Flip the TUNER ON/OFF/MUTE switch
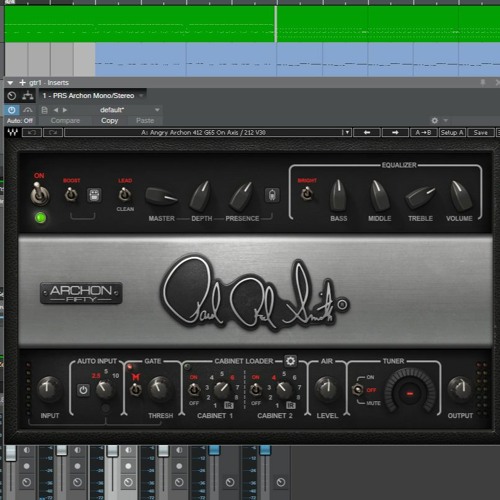Image resolution: width=500 pixels, height=500 pixels. pyautogui.click(x=358, y=389)
